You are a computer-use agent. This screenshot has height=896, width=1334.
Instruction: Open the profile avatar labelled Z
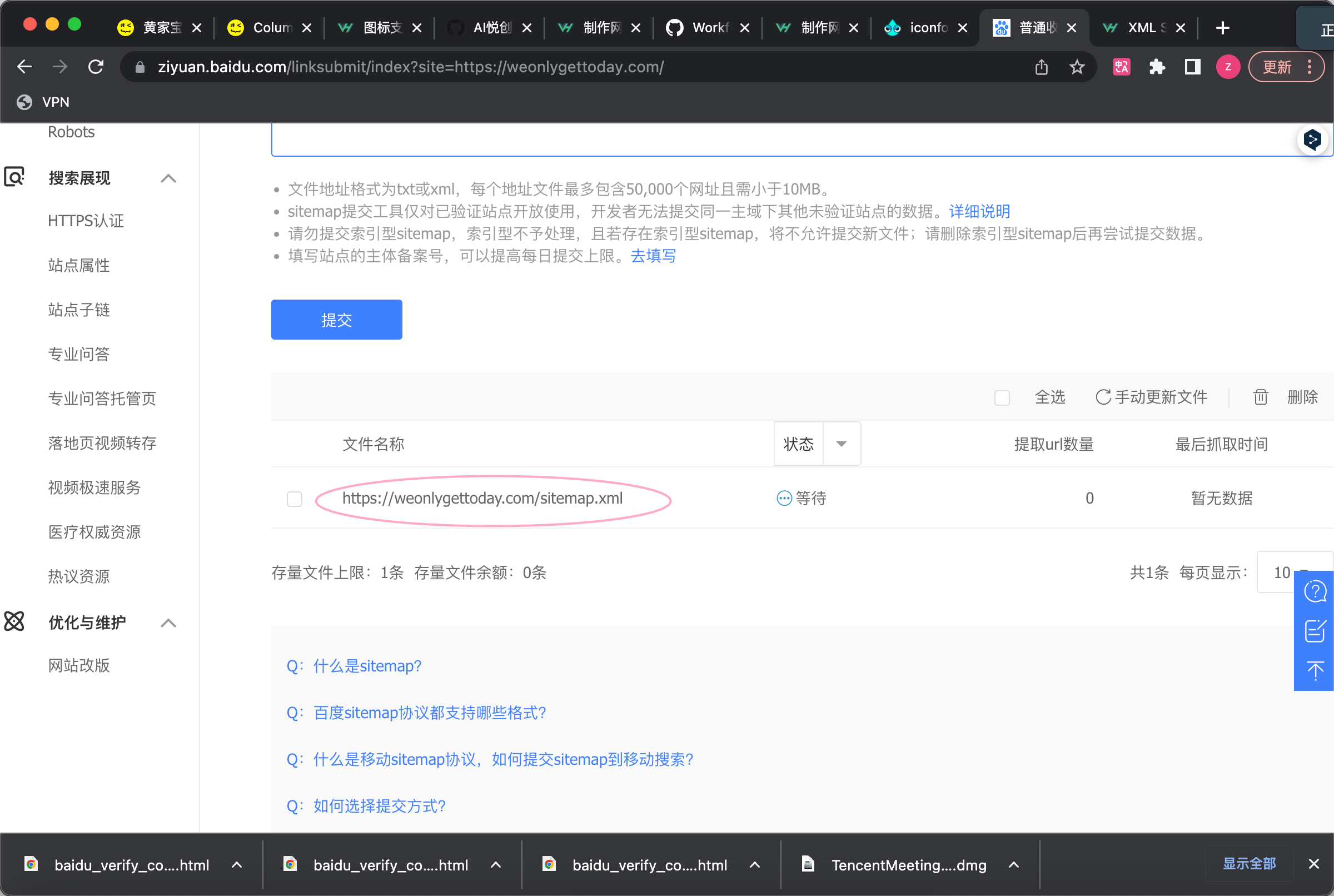(x=1228, y=67)
